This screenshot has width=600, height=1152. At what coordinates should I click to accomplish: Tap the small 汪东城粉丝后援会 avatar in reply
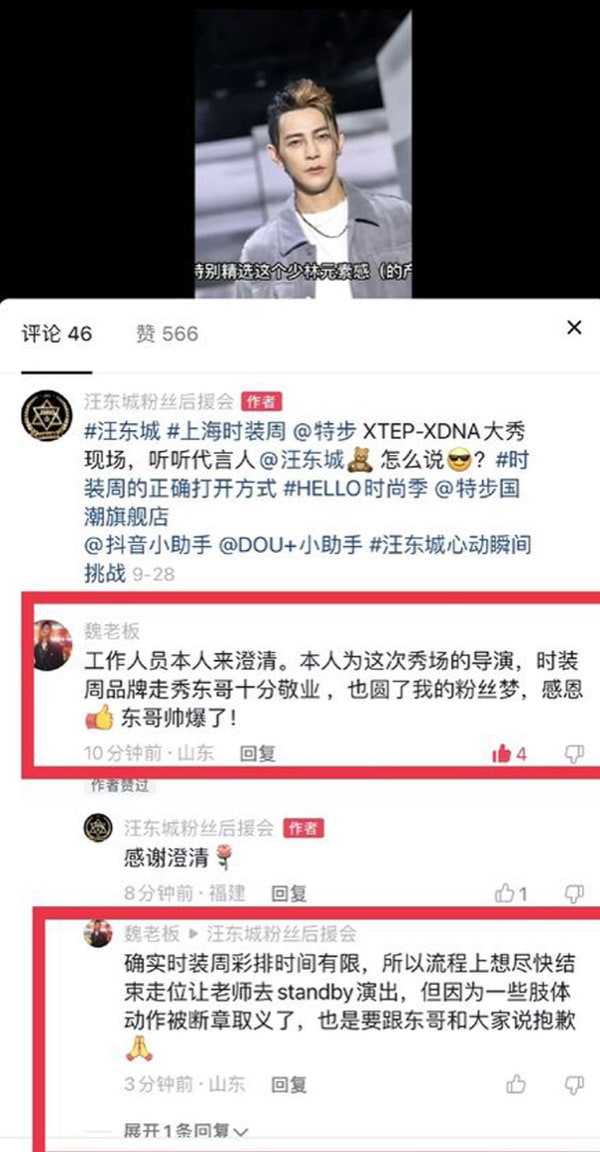[98, 828]
